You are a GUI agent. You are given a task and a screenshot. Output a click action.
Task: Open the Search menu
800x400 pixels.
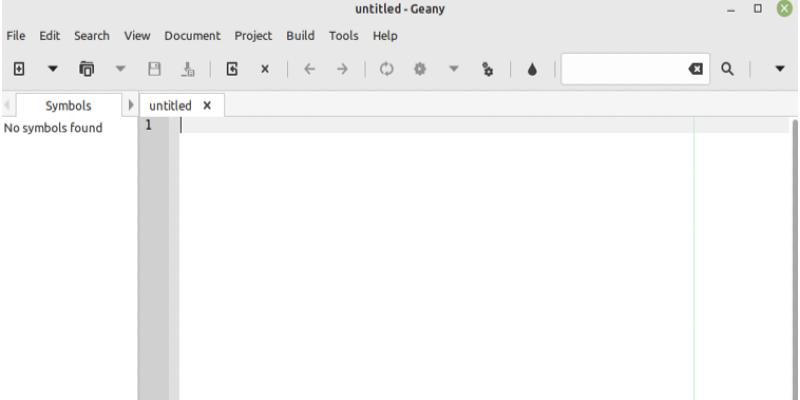pos(92,36)
